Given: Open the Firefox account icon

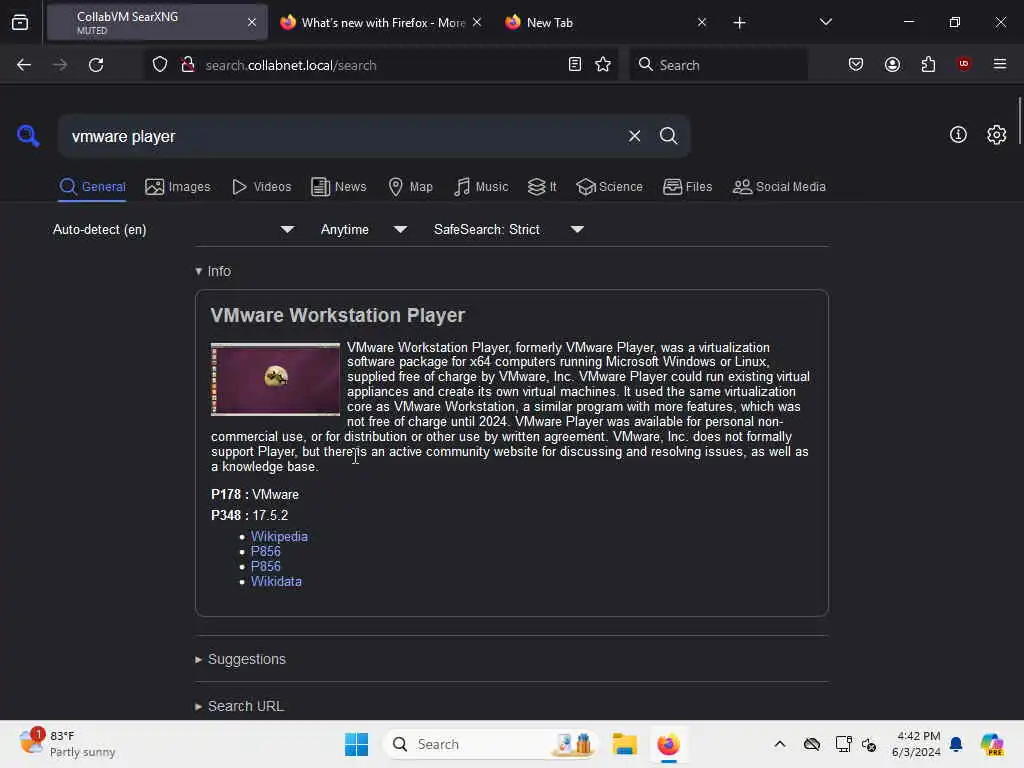Looking at the screenshot, I should pyautogui.click(x=892, y=64).
